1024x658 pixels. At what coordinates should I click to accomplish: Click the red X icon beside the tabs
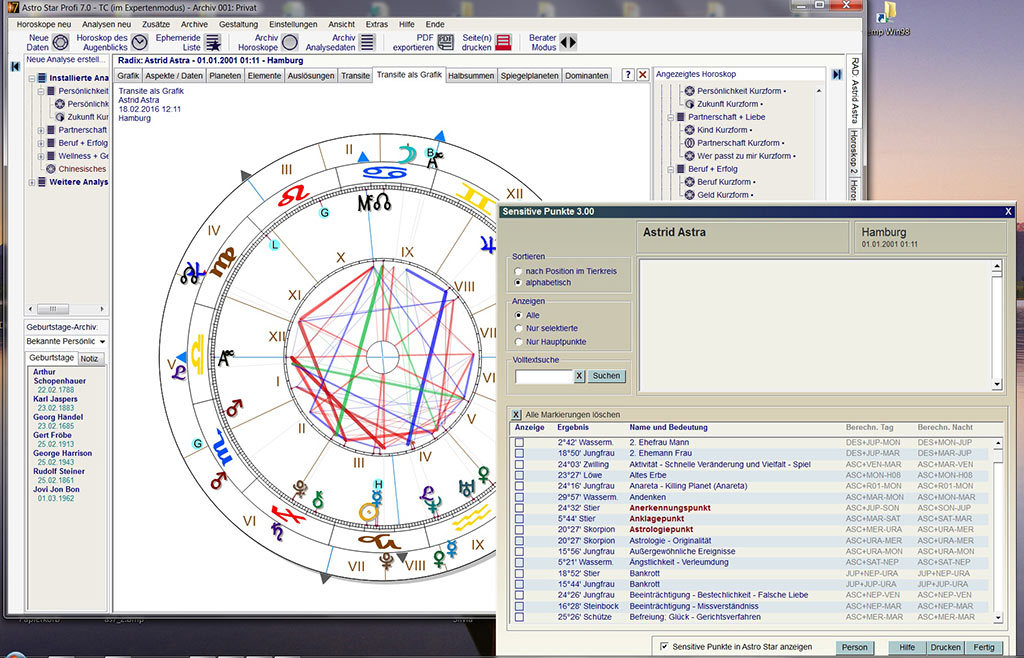tap(643, 75)
